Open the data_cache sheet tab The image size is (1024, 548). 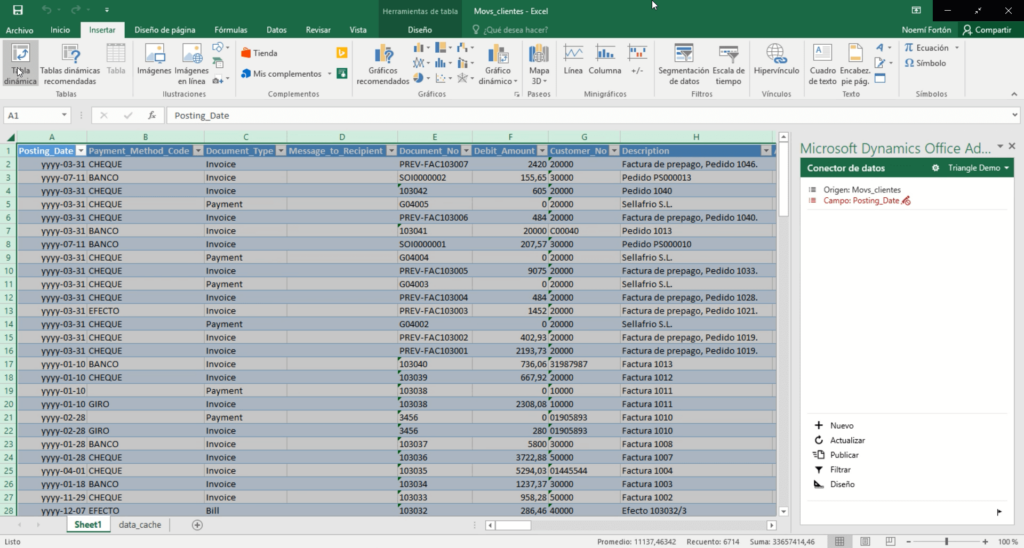[x=140, y=525]
